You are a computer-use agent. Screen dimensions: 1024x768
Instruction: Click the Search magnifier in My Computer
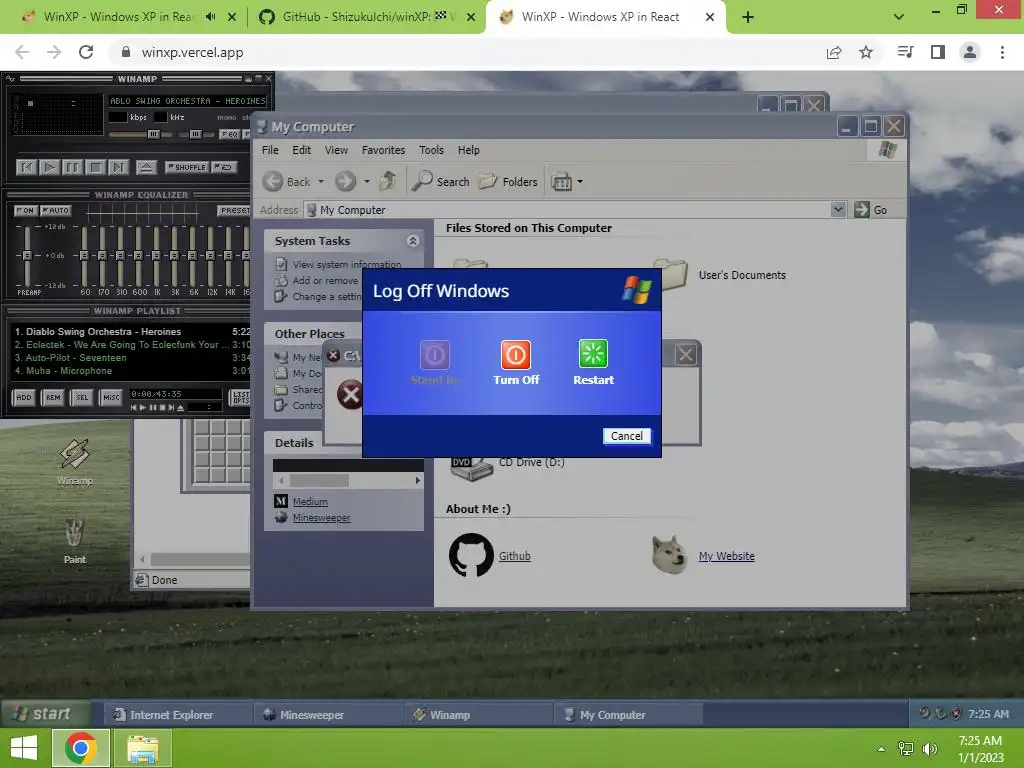click(x=422, y=180)
